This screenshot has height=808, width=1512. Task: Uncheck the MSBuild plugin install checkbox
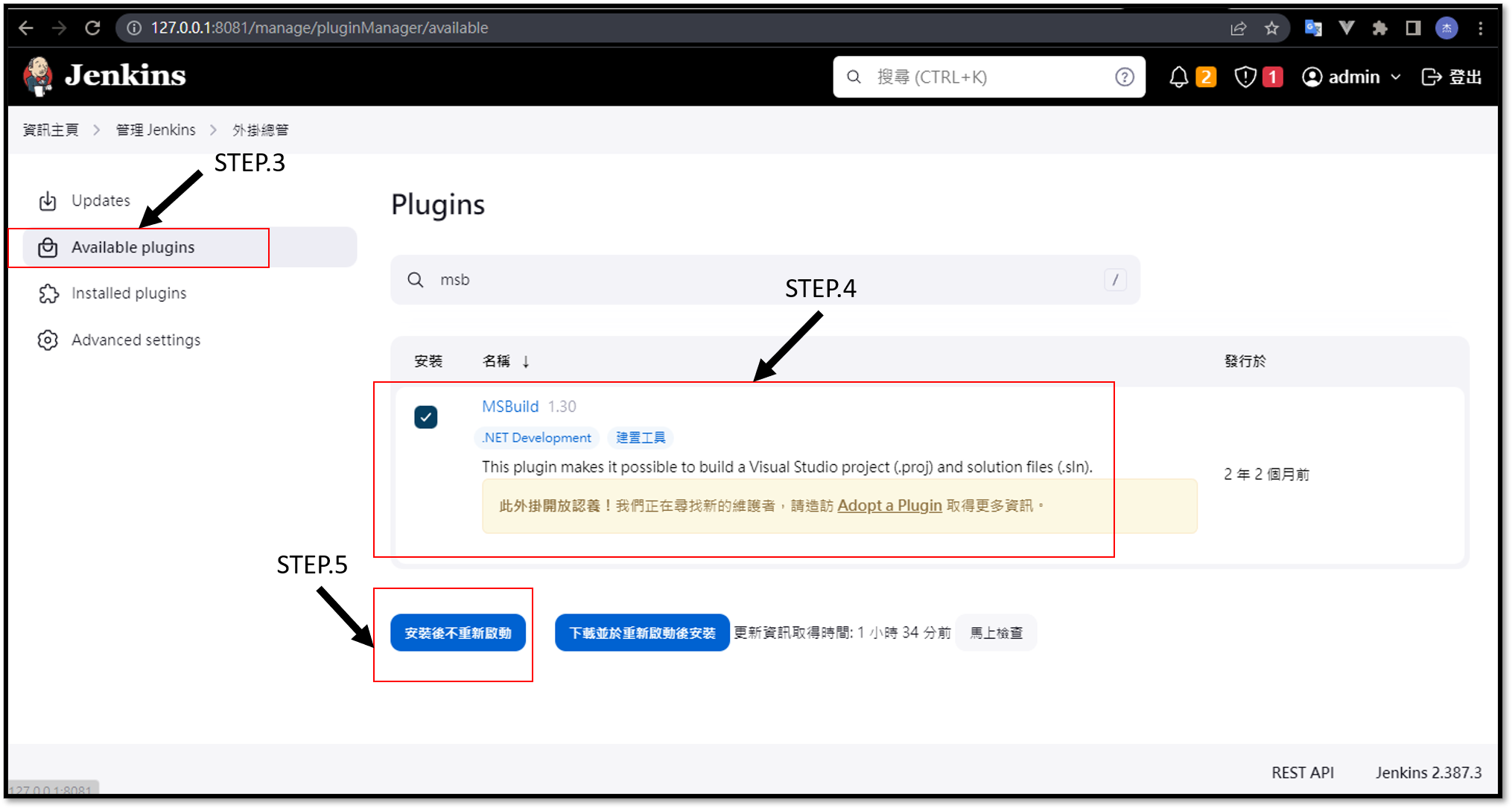point(426,417)
